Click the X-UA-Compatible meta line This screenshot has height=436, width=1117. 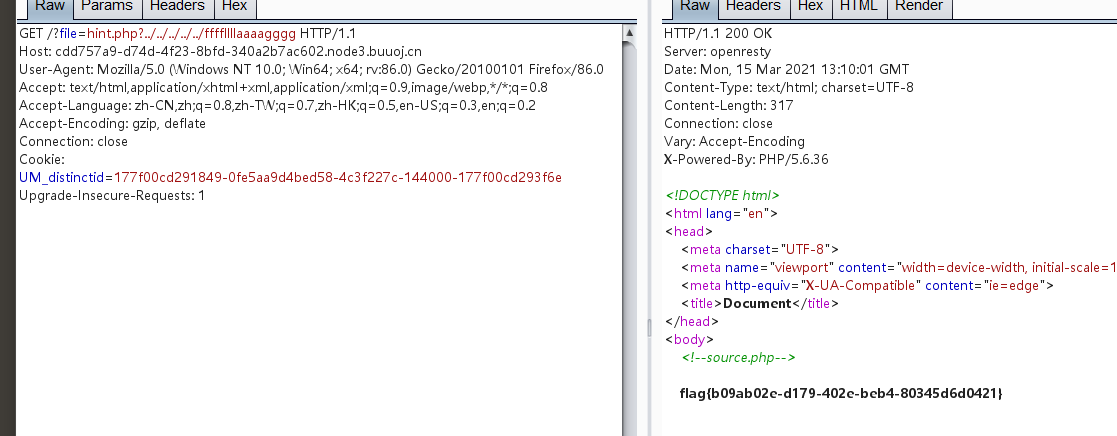[x=867, y=285]
